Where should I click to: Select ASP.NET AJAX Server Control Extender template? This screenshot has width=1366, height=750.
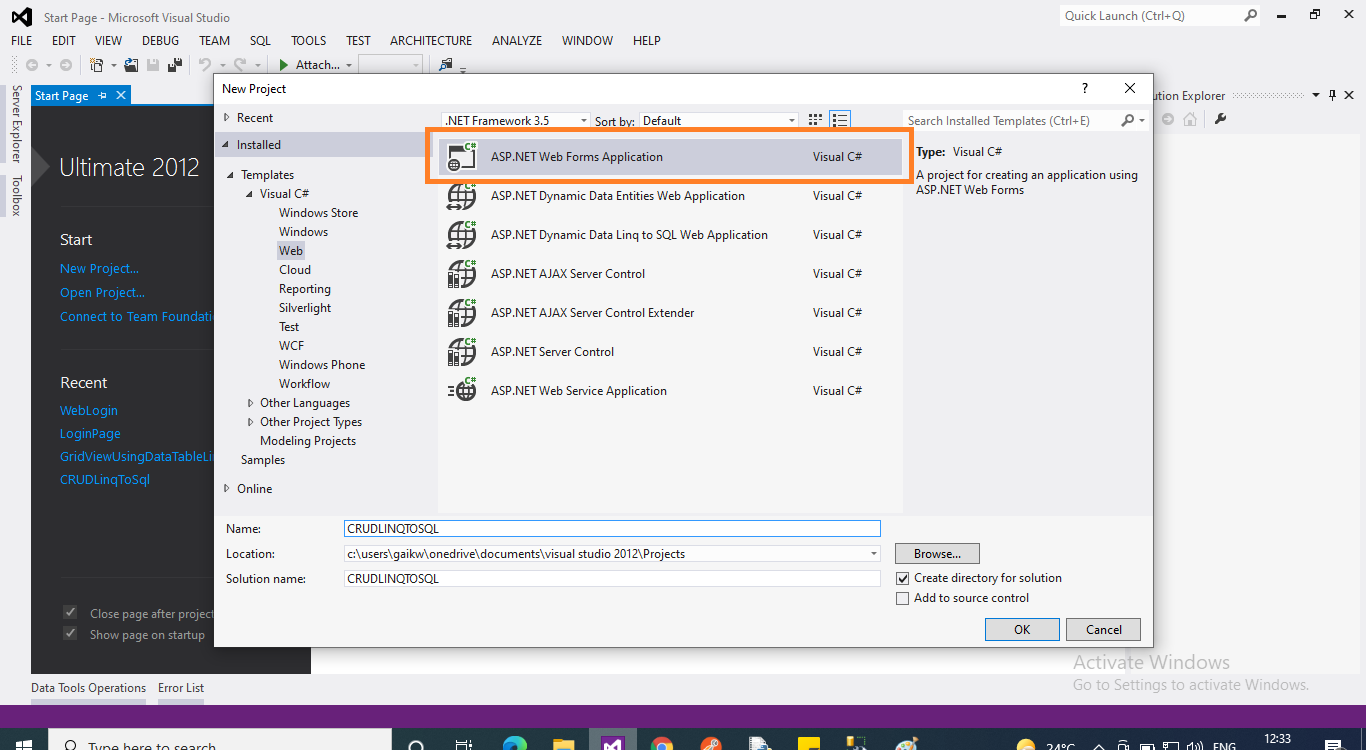[x=670, y=313]
